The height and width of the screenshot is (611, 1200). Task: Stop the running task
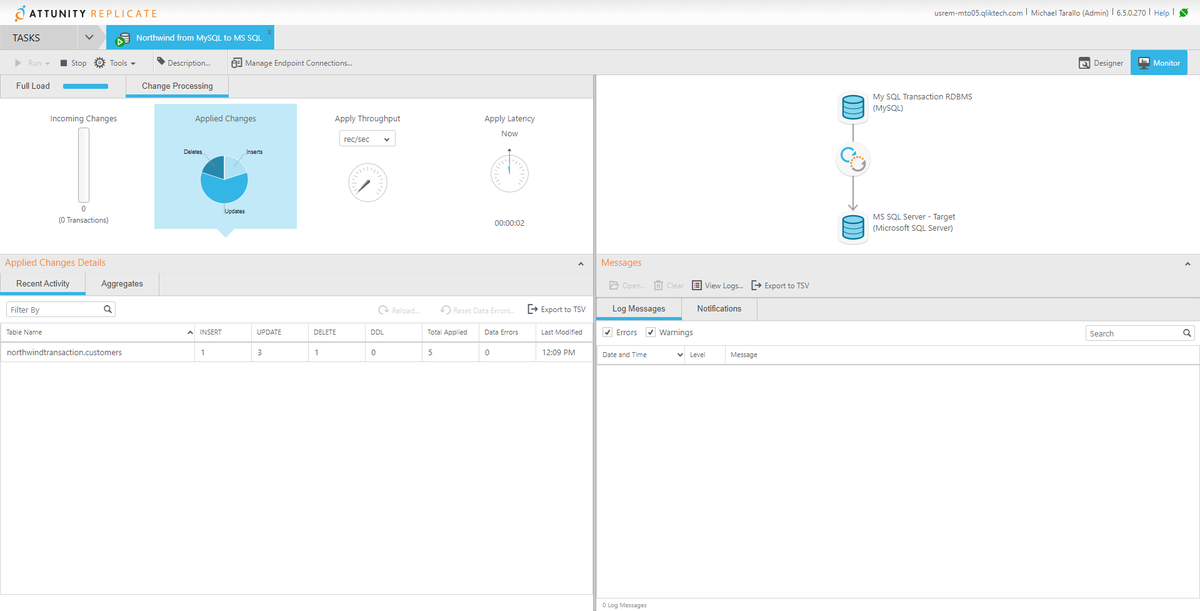[x=73, y=63]
